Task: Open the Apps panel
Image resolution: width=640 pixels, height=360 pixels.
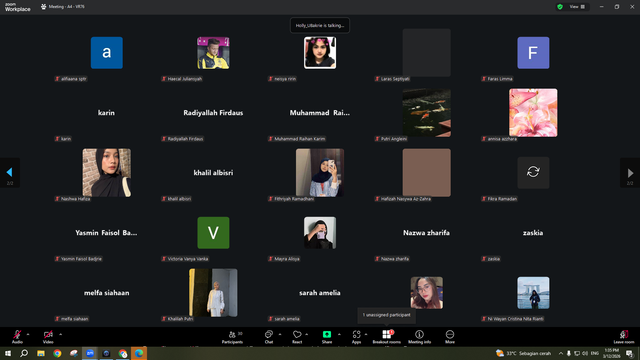Action: point(356,337)
